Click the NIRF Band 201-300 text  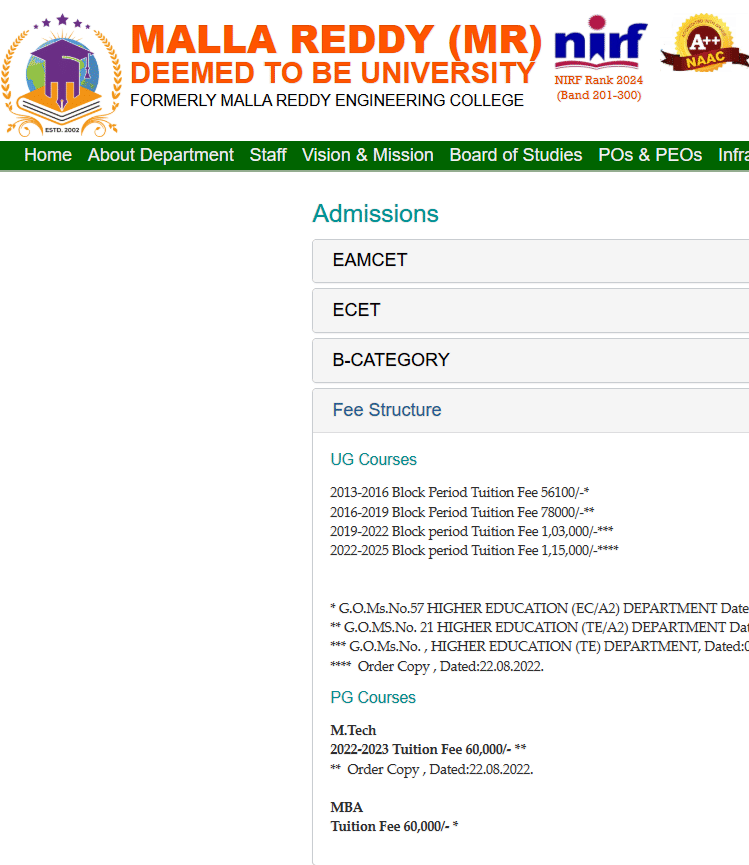pos(599,96)
